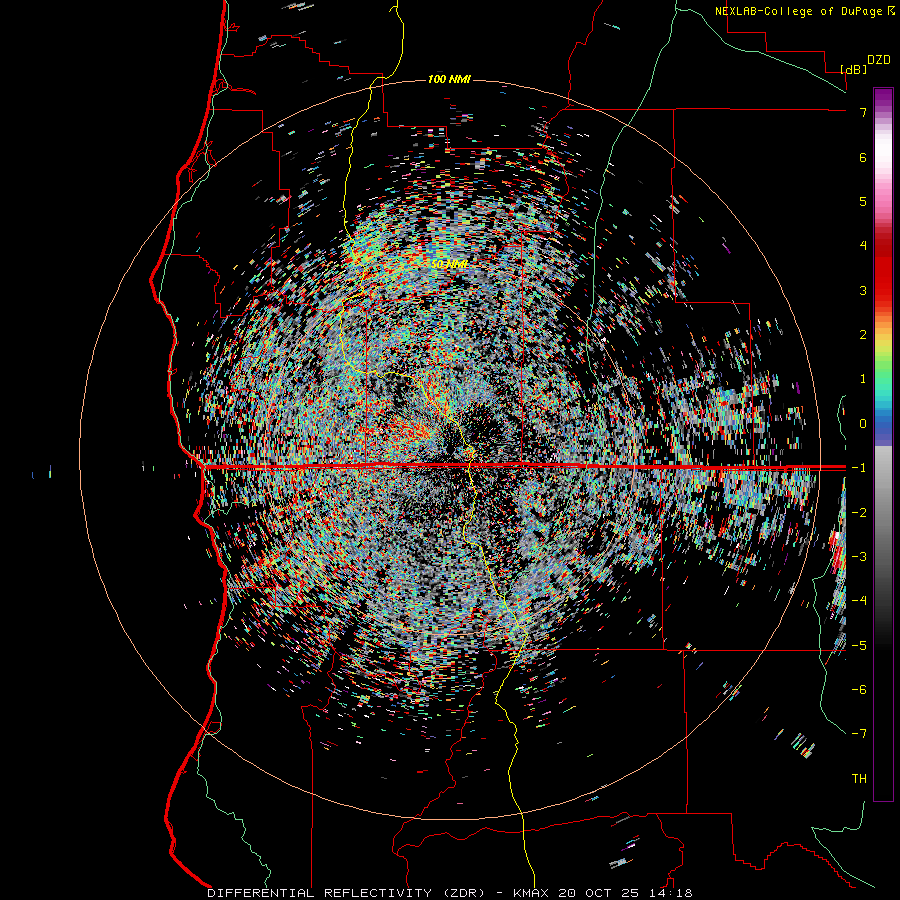Image resolution: width=900 pixels, height=900 pixels.
Task: Click the TH threshold label
Action: [x=859, y=779]
